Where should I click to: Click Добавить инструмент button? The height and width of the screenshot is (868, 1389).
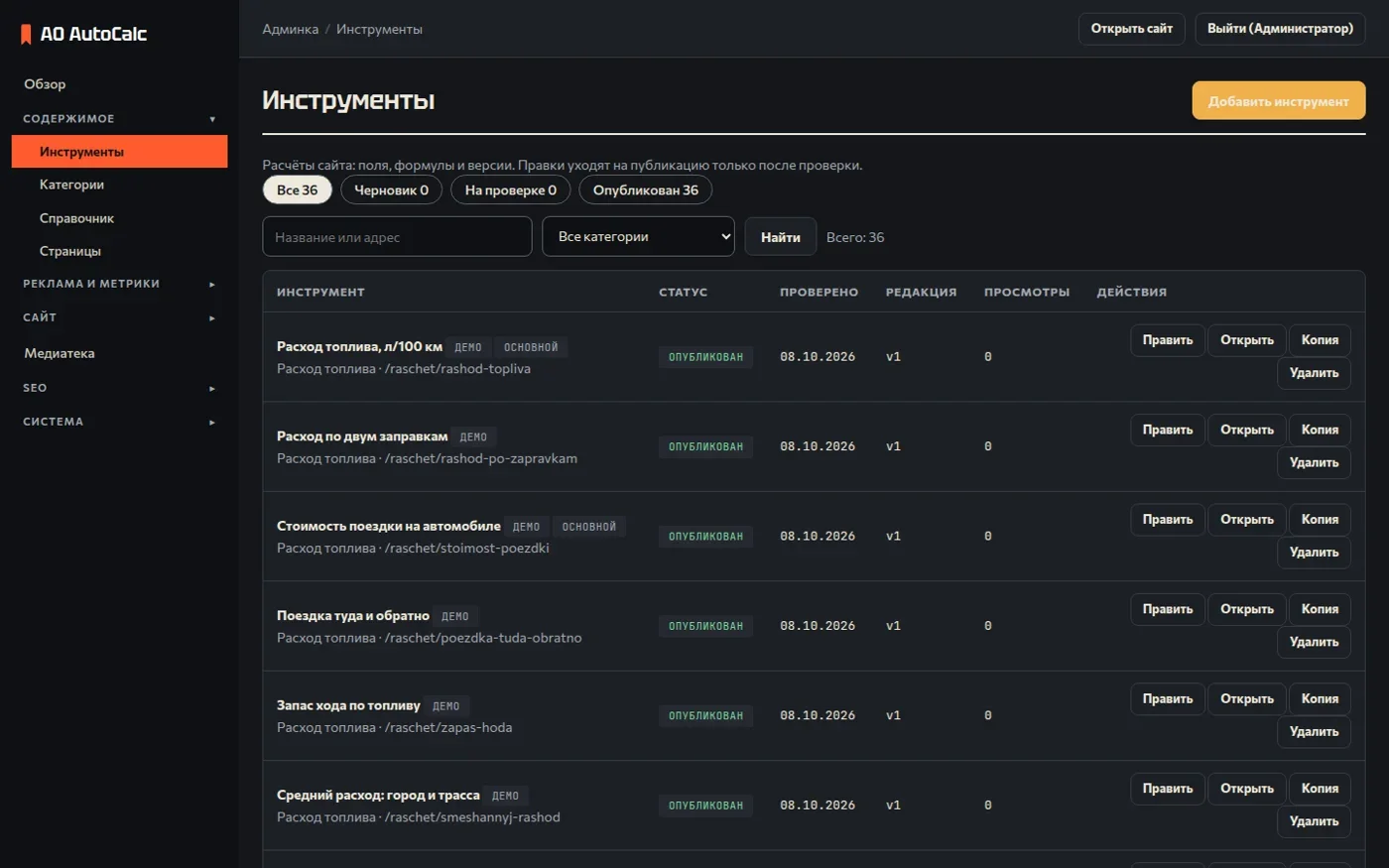pos(1279,101)
